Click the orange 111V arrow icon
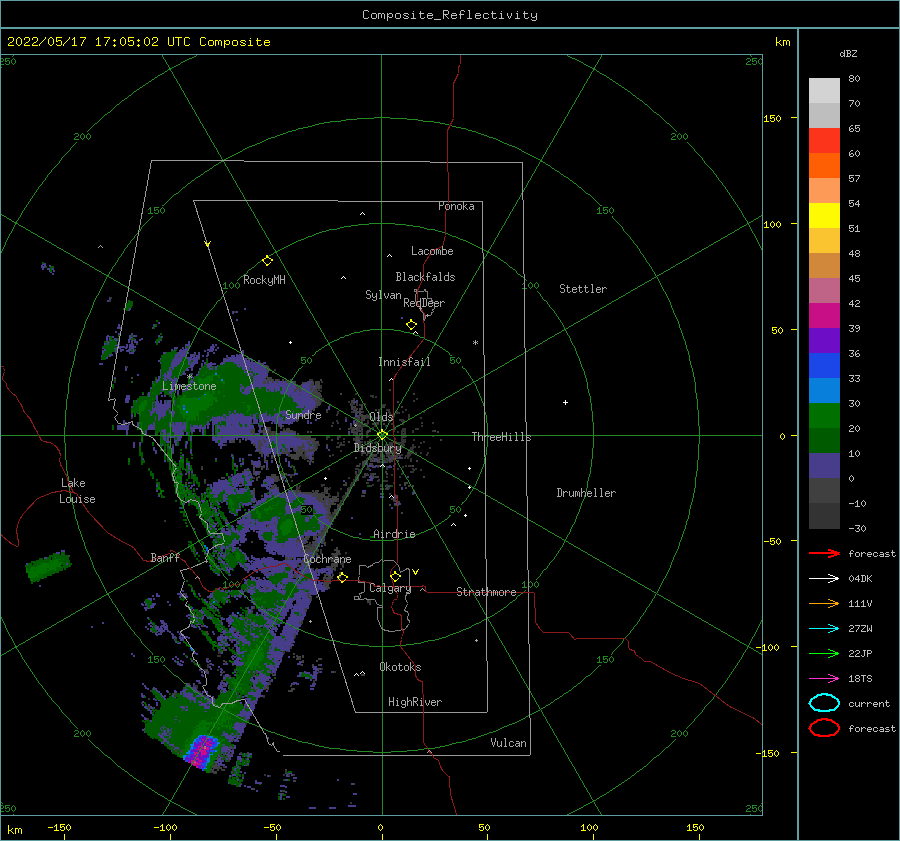Image resolution: width=900 pixels, height=841 pixels. [824, 603]
